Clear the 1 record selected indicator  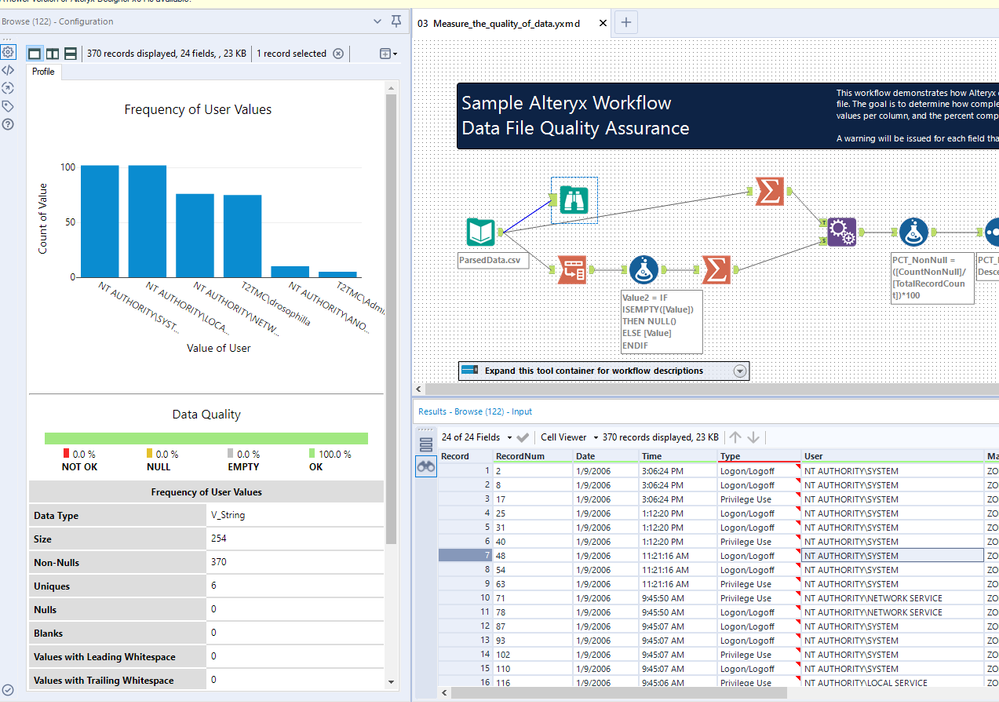338,54
